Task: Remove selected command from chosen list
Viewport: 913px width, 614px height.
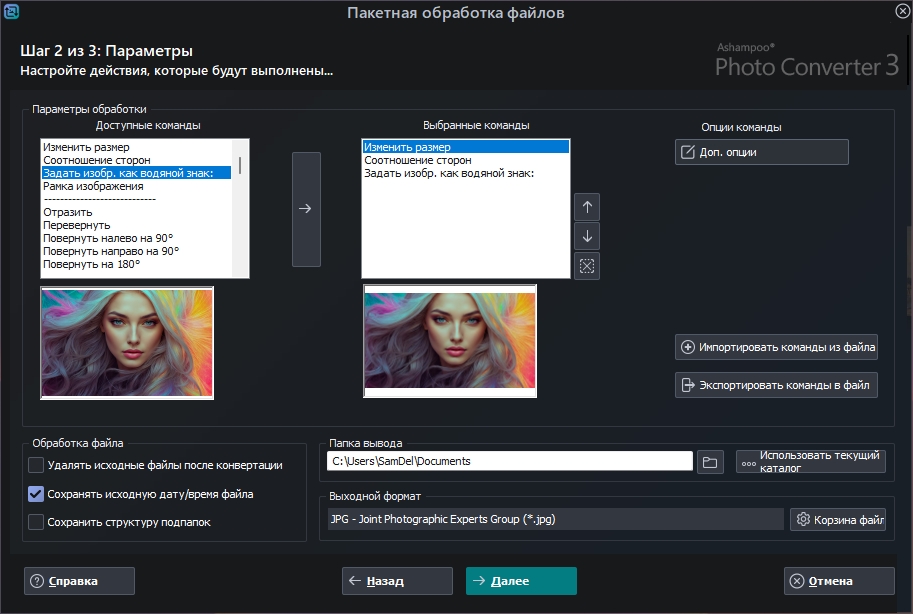Action: [x=587, y=266]
